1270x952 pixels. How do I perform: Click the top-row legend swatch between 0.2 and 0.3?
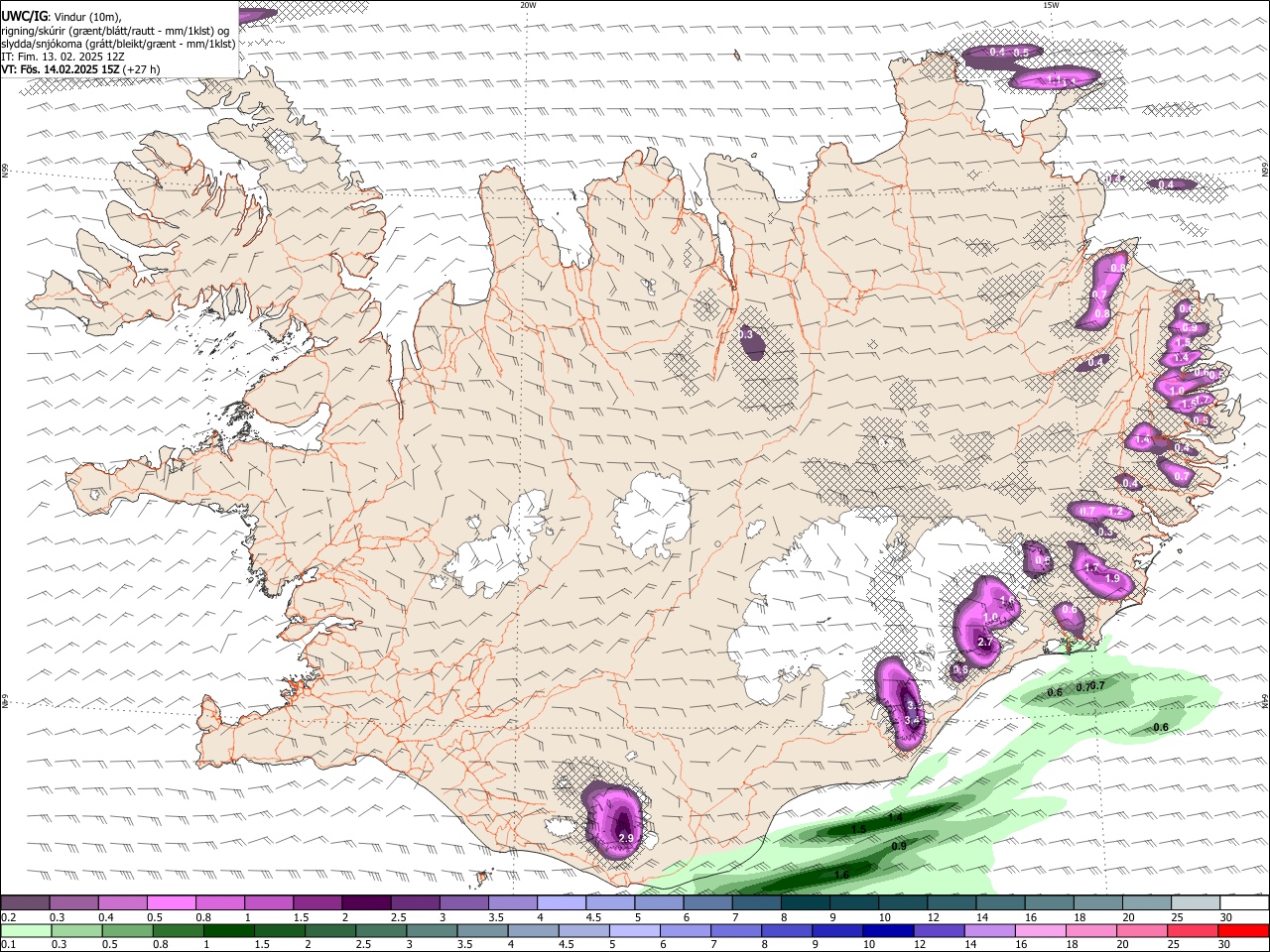tap(25, 902)
